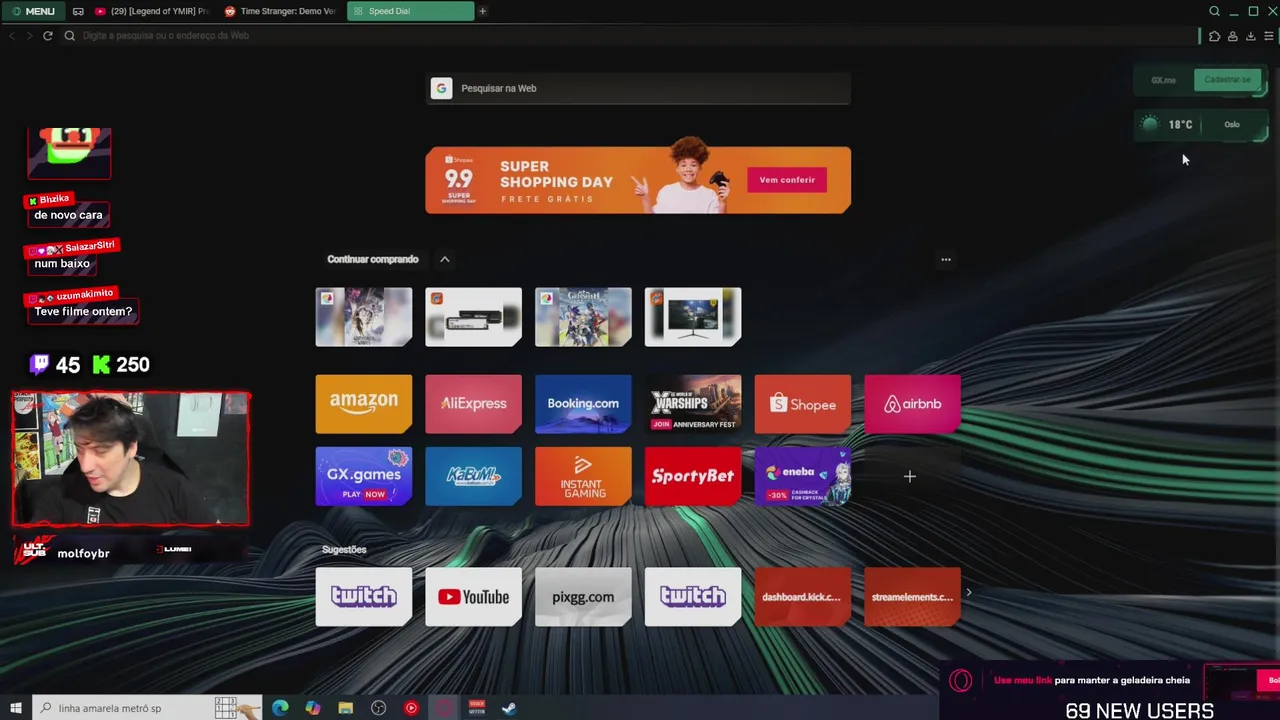Switch to the Legend of YMIR YouTube tab
1280x720 pixels.
[x=151, y=11]
